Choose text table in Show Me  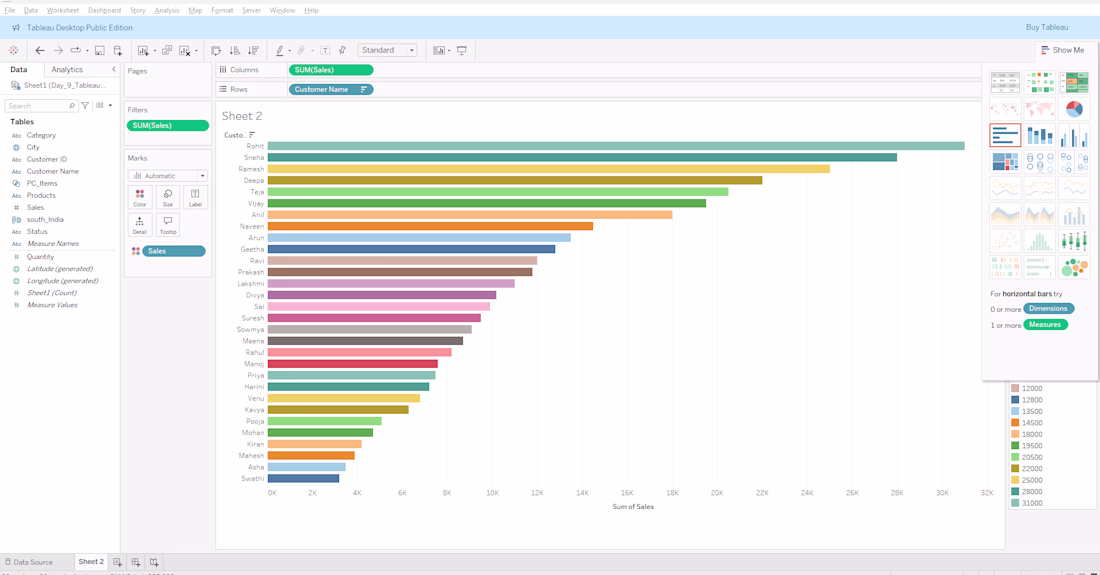point(1005,82)
